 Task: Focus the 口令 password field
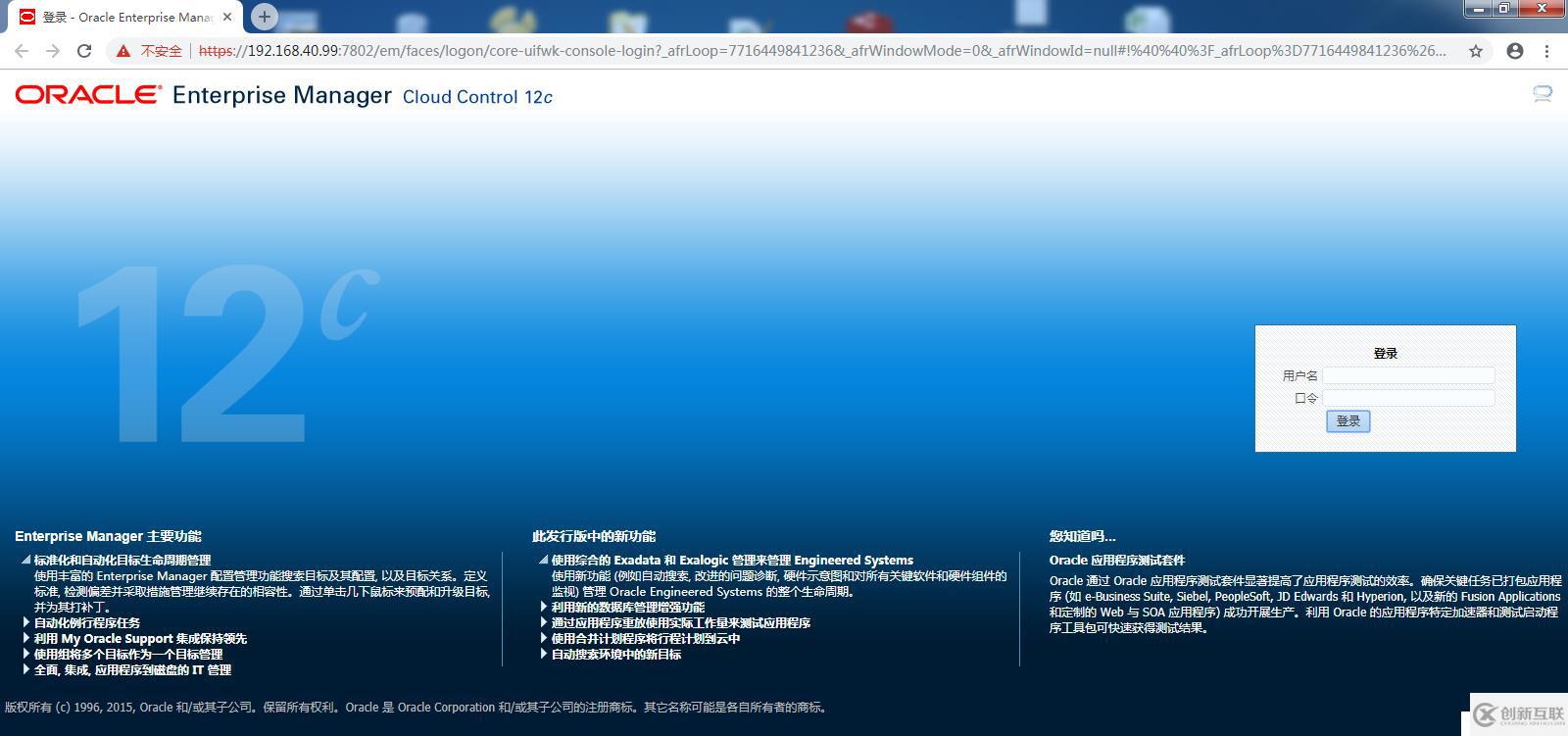[1408, 398]
